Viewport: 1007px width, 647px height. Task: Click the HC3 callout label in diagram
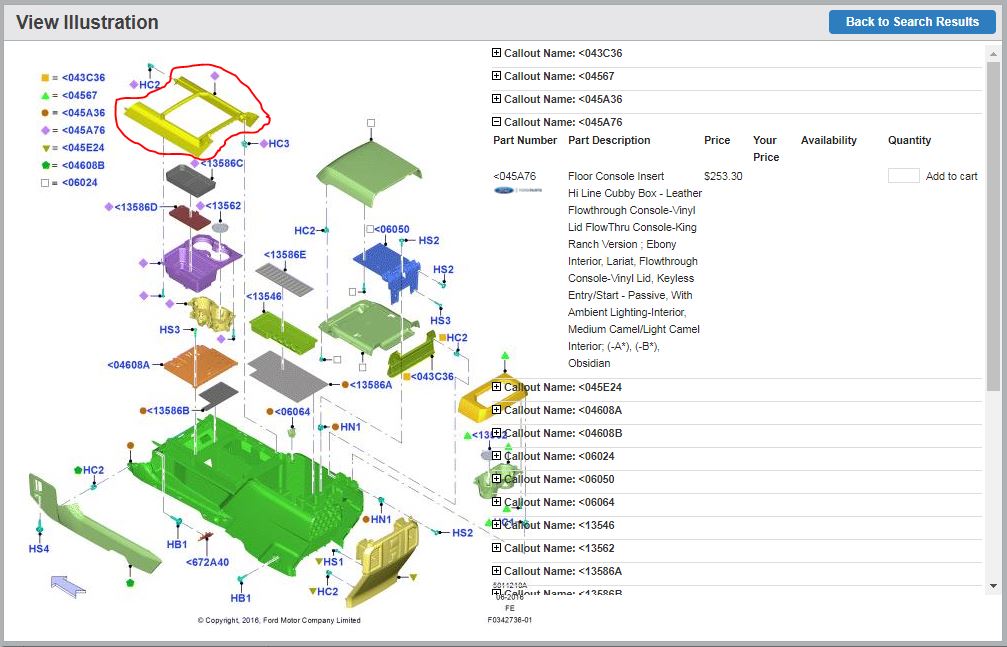(x=279, y=144)
